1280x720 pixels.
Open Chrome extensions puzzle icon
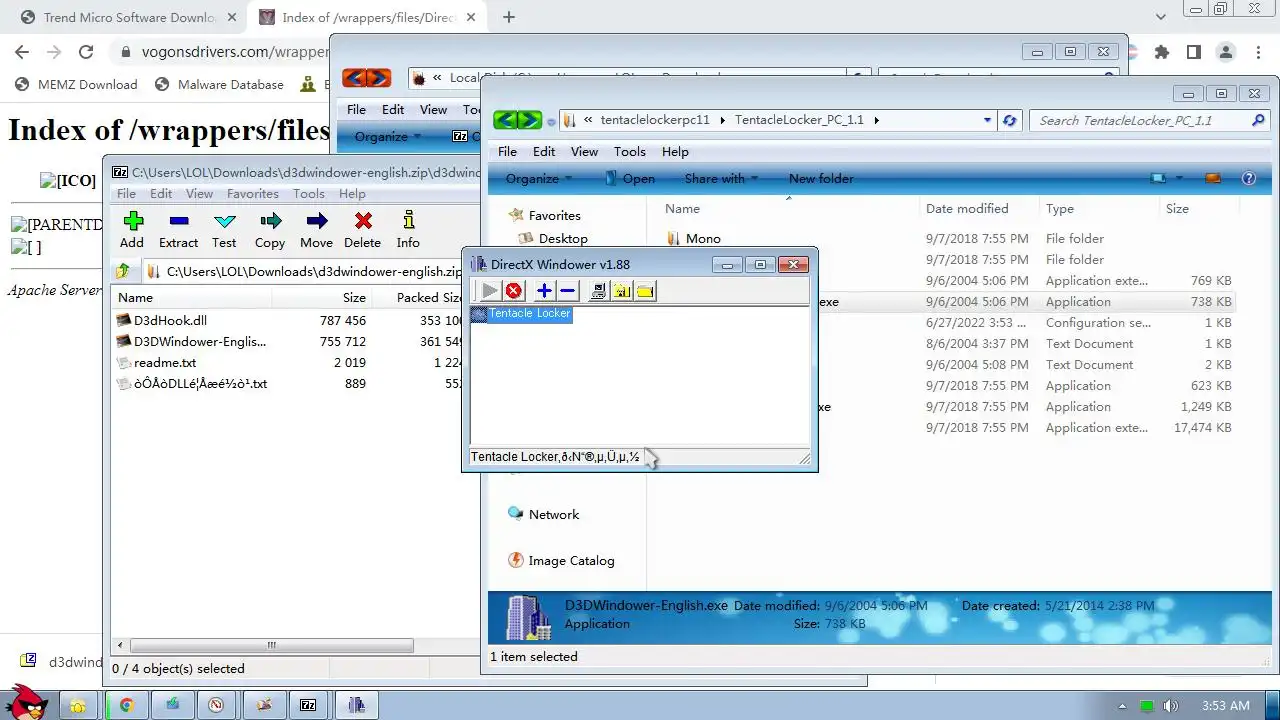1161,52
